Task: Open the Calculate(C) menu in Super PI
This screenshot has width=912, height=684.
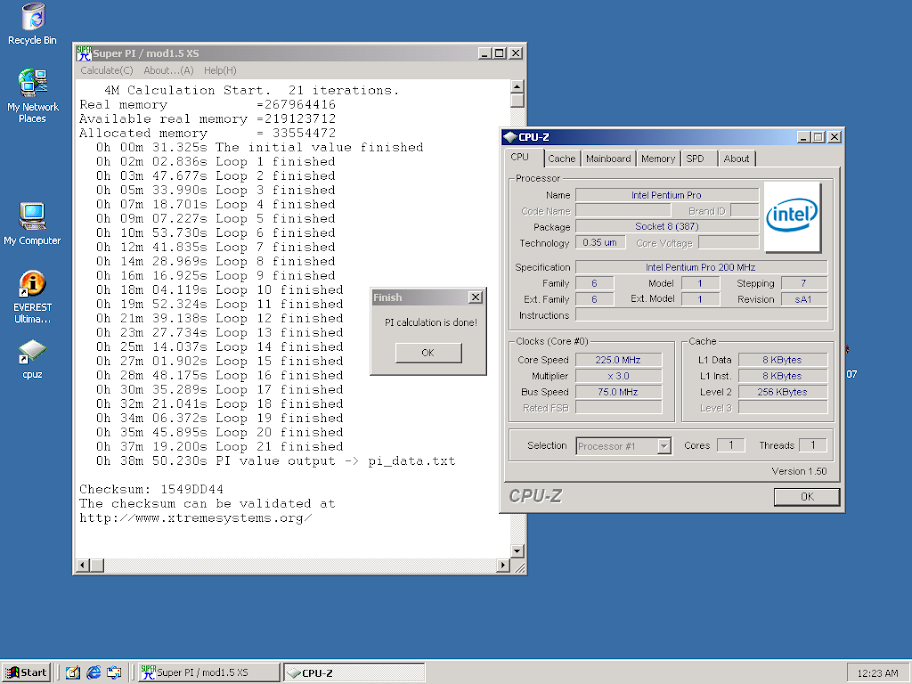Action: tap(106, 70)
